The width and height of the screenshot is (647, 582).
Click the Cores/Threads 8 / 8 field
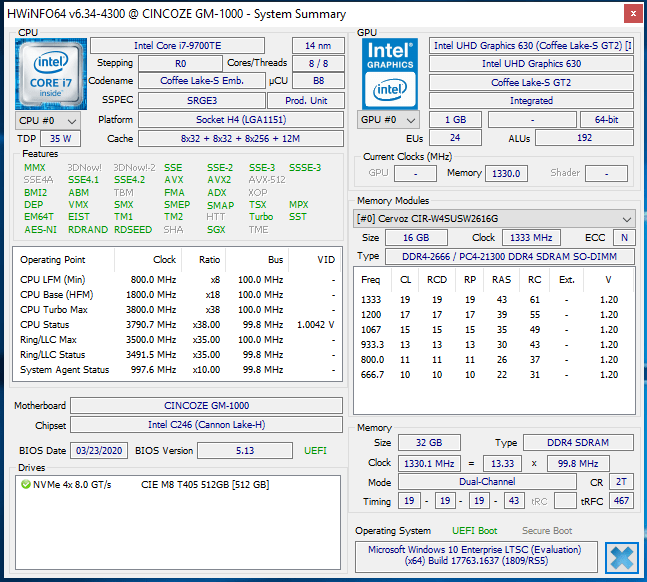tap(318, 64)
